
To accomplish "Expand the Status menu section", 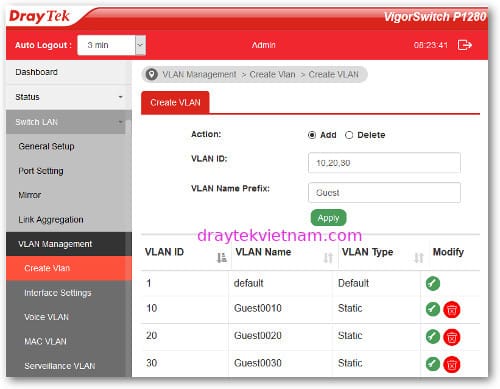I will (x=69, y=97).
